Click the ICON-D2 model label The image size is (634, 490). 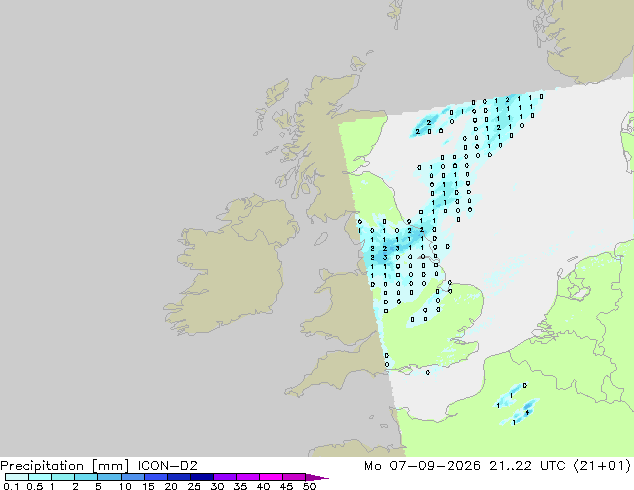(x=167, y=465)
